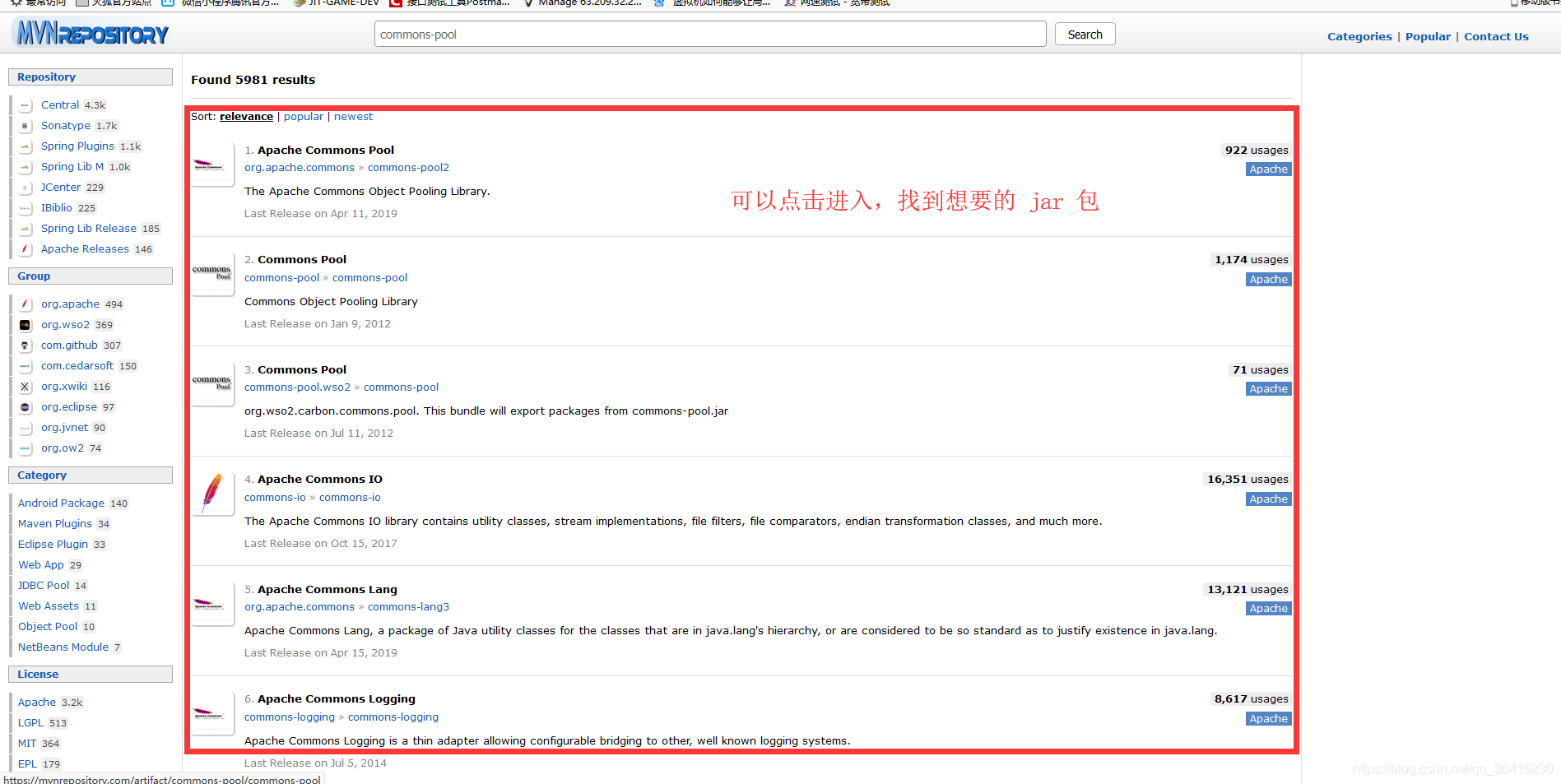Click the Apache Releases feather icon

(26, 249)
